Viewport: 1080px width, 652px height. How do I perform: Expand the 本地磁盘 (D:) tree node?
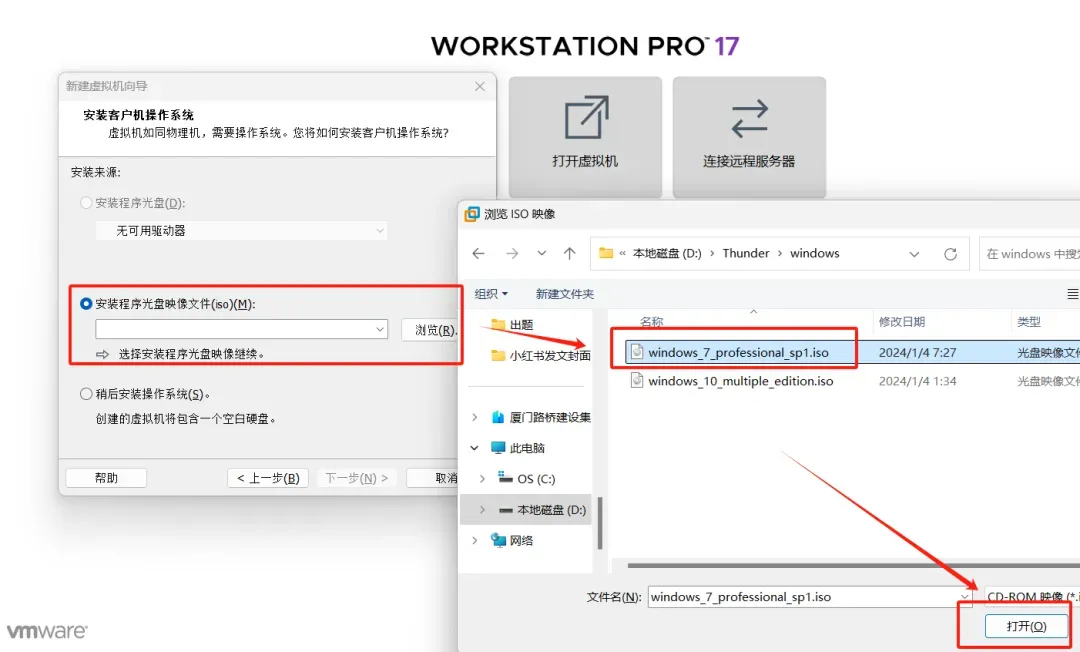click(482, 509)
